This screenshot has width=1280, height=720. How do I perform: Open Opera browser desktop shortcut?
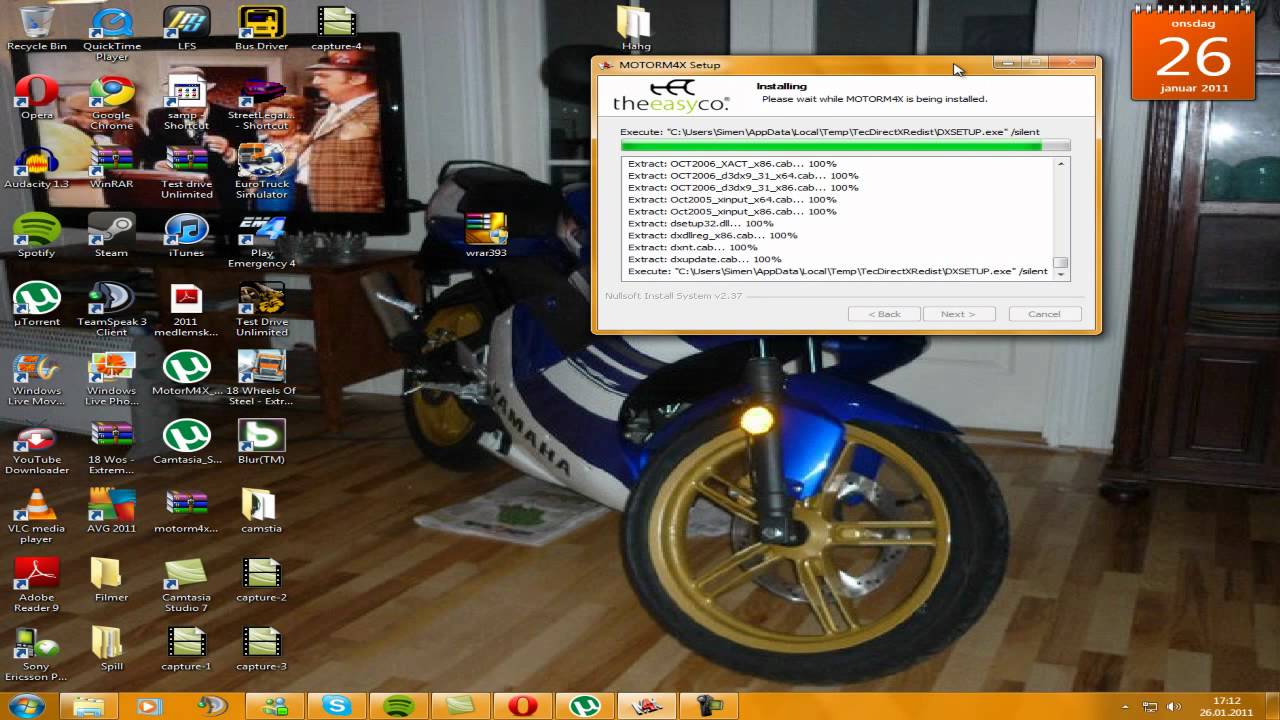(37, 97)
